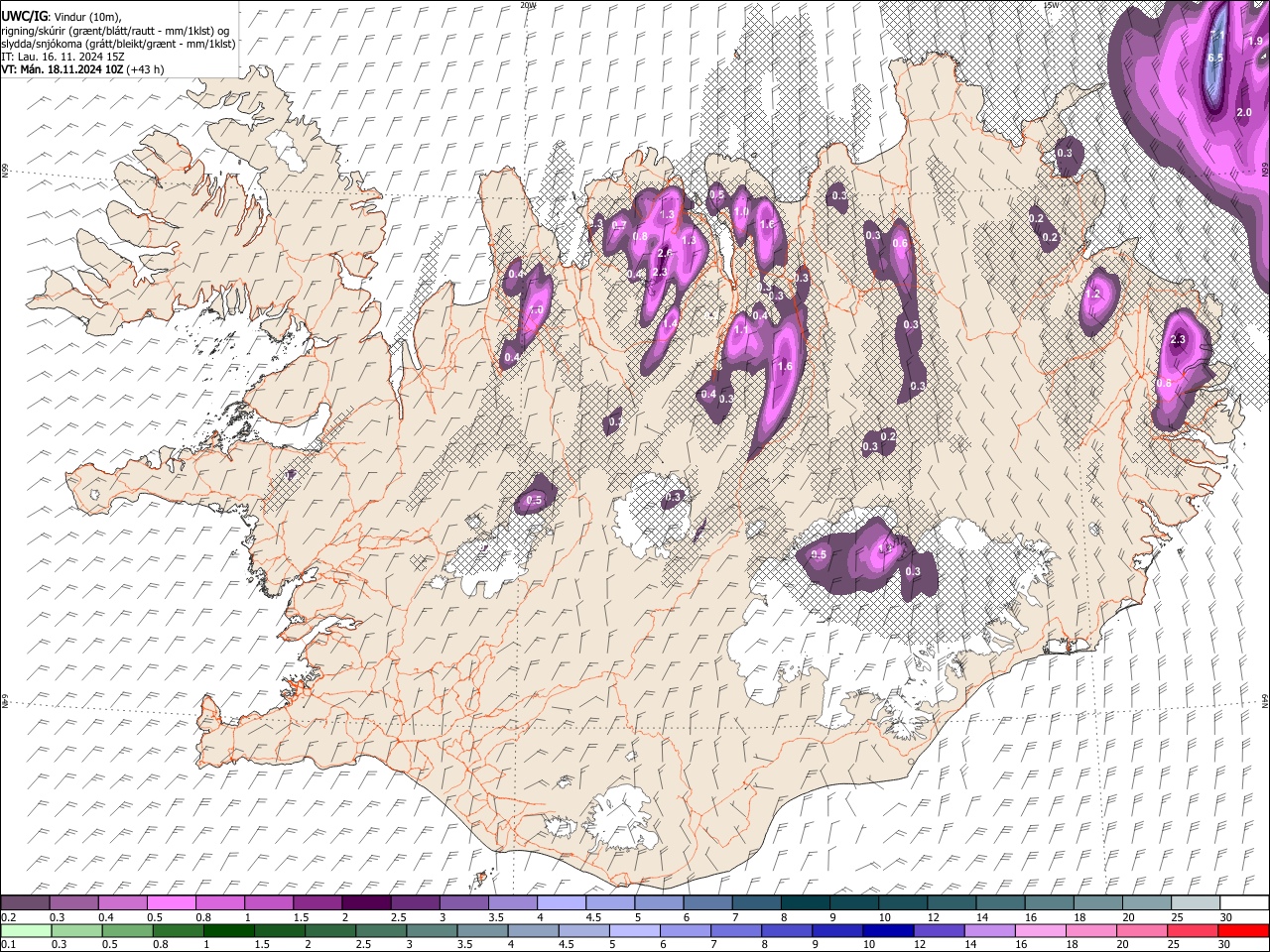Pick the pale green 0.1 rain legend swatch
Image resolution: width=1270 pixels, height=952 pixels.
(25, 931)
